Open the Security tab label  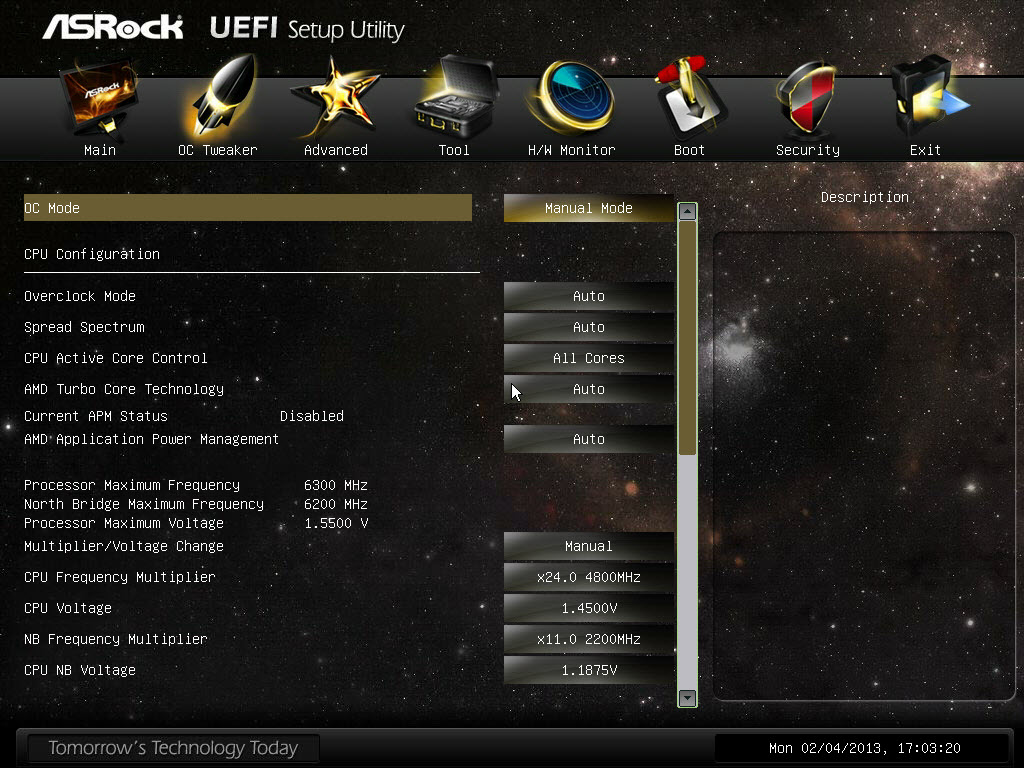pos(808,150)
